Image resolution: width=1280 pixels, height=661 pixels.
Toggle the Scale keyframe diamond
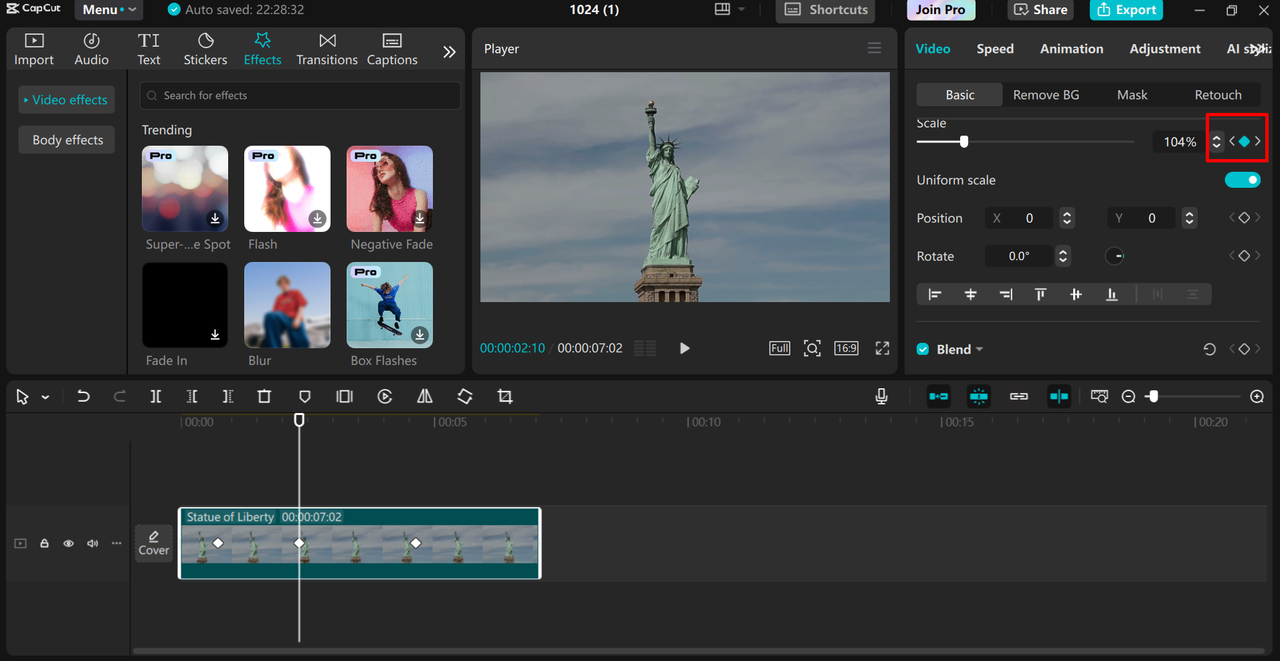[x=1244, y=142]
